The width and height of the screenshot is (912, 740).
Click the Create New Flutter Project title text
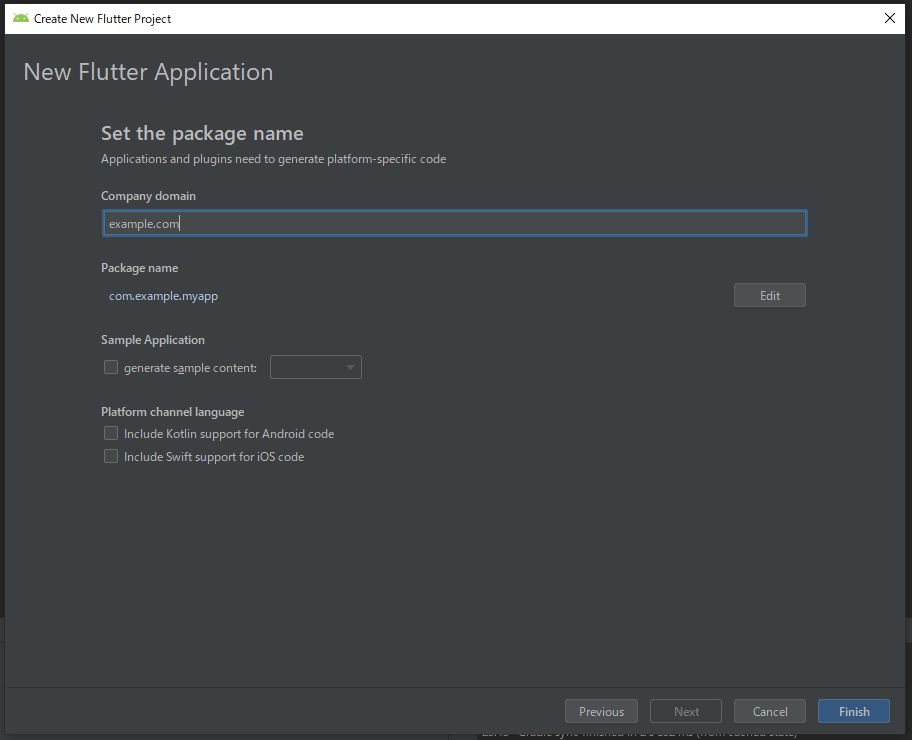[102, 18]
